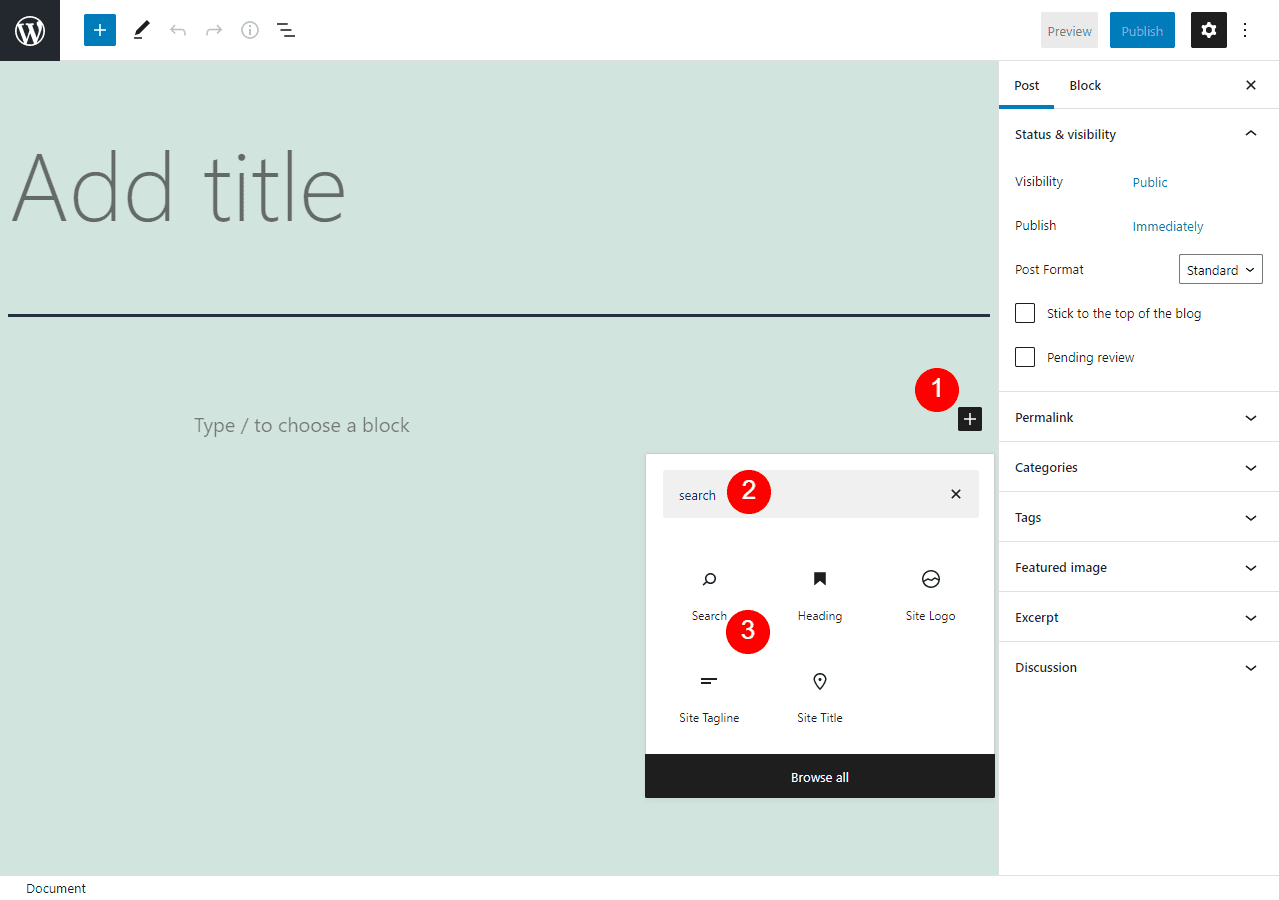The width and height of the screenshot is (1279, 900).
Task: Check the Pending review checkbox
Action: [1024, 357]
